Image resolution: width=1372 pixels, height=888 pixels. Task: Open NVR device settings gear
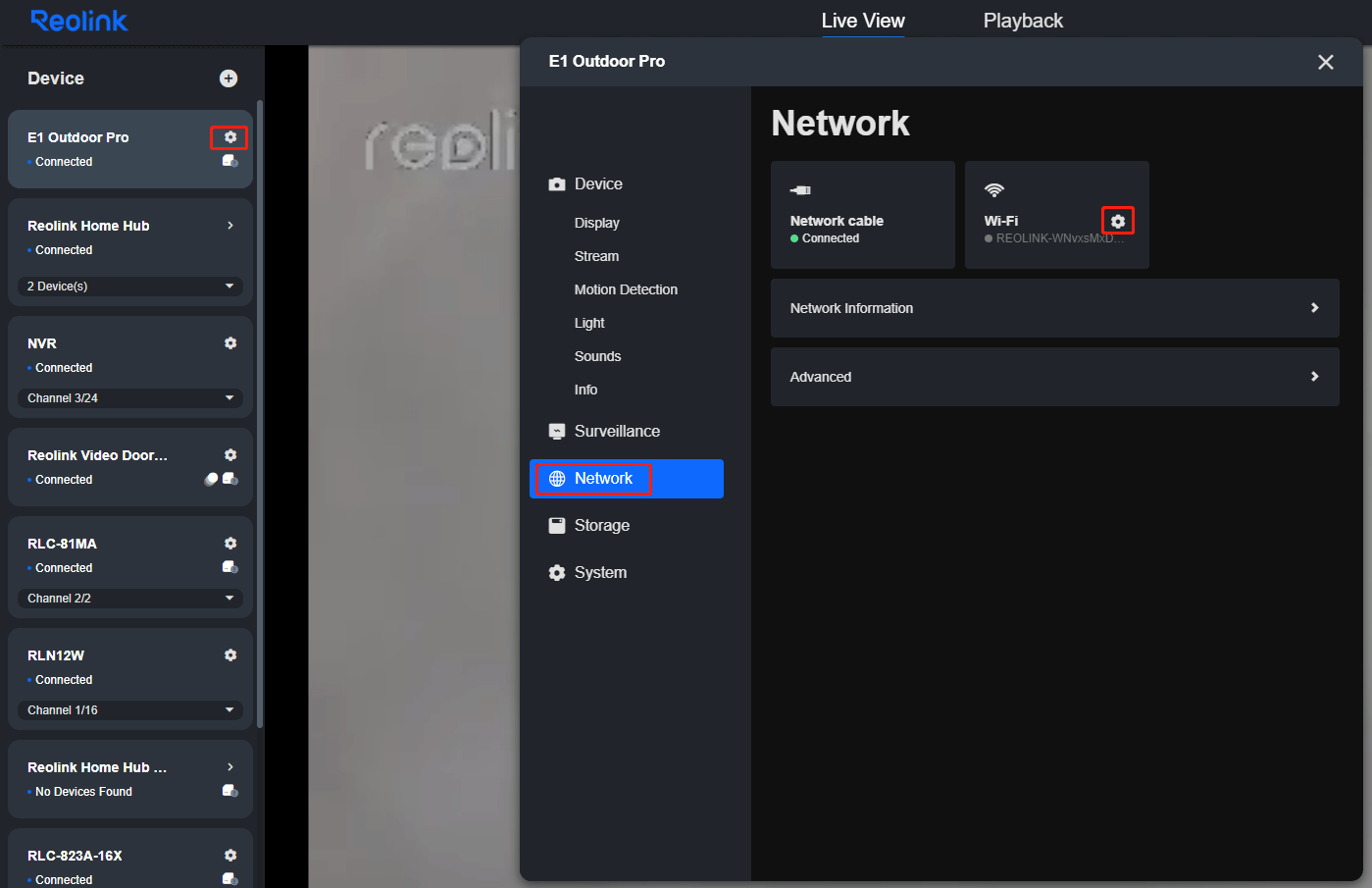(x=230, y=343)
